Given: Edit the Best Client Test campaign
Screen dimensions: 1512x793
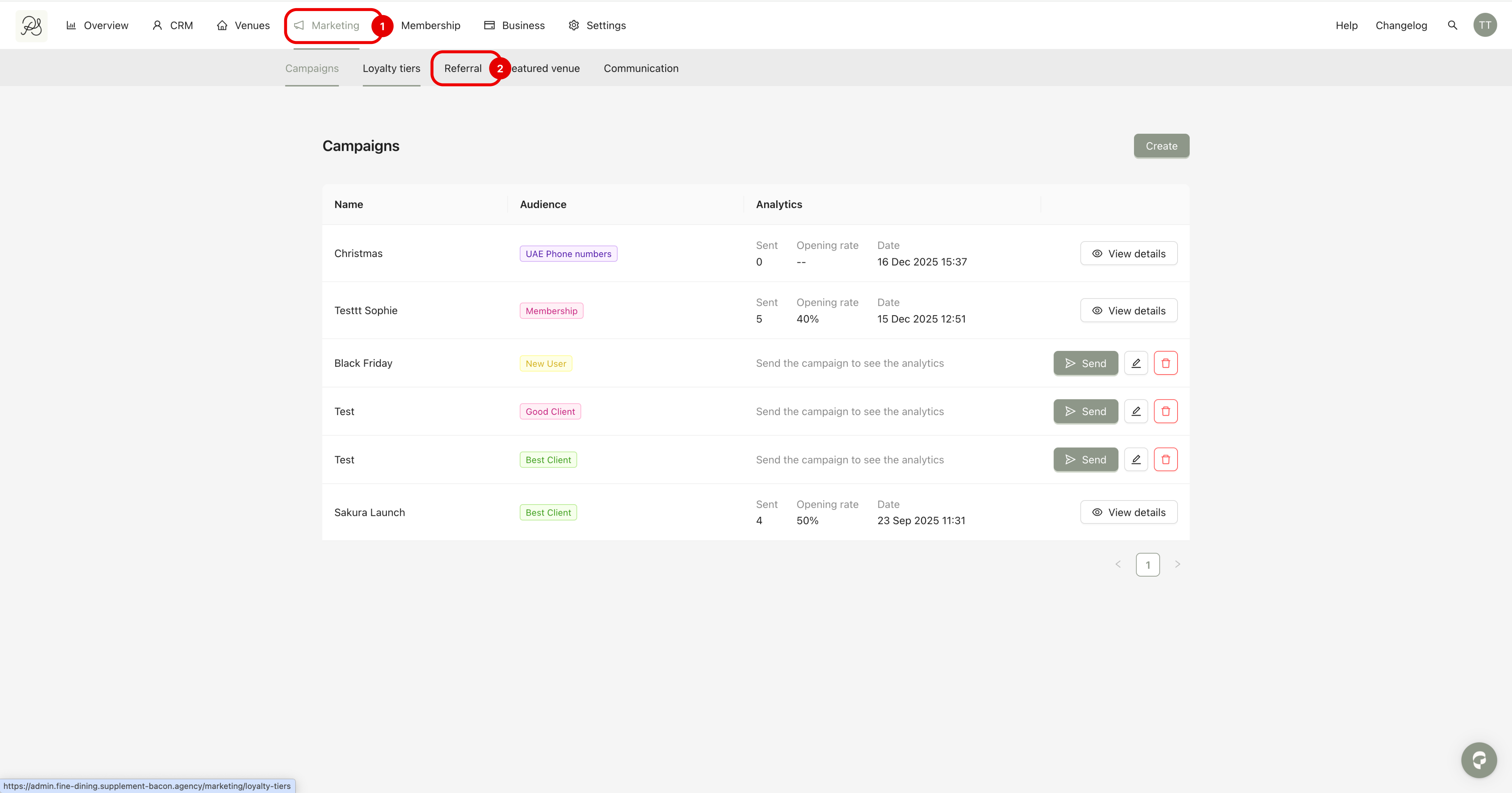Looking at the screenshot, I should (x=1136, y=459).
